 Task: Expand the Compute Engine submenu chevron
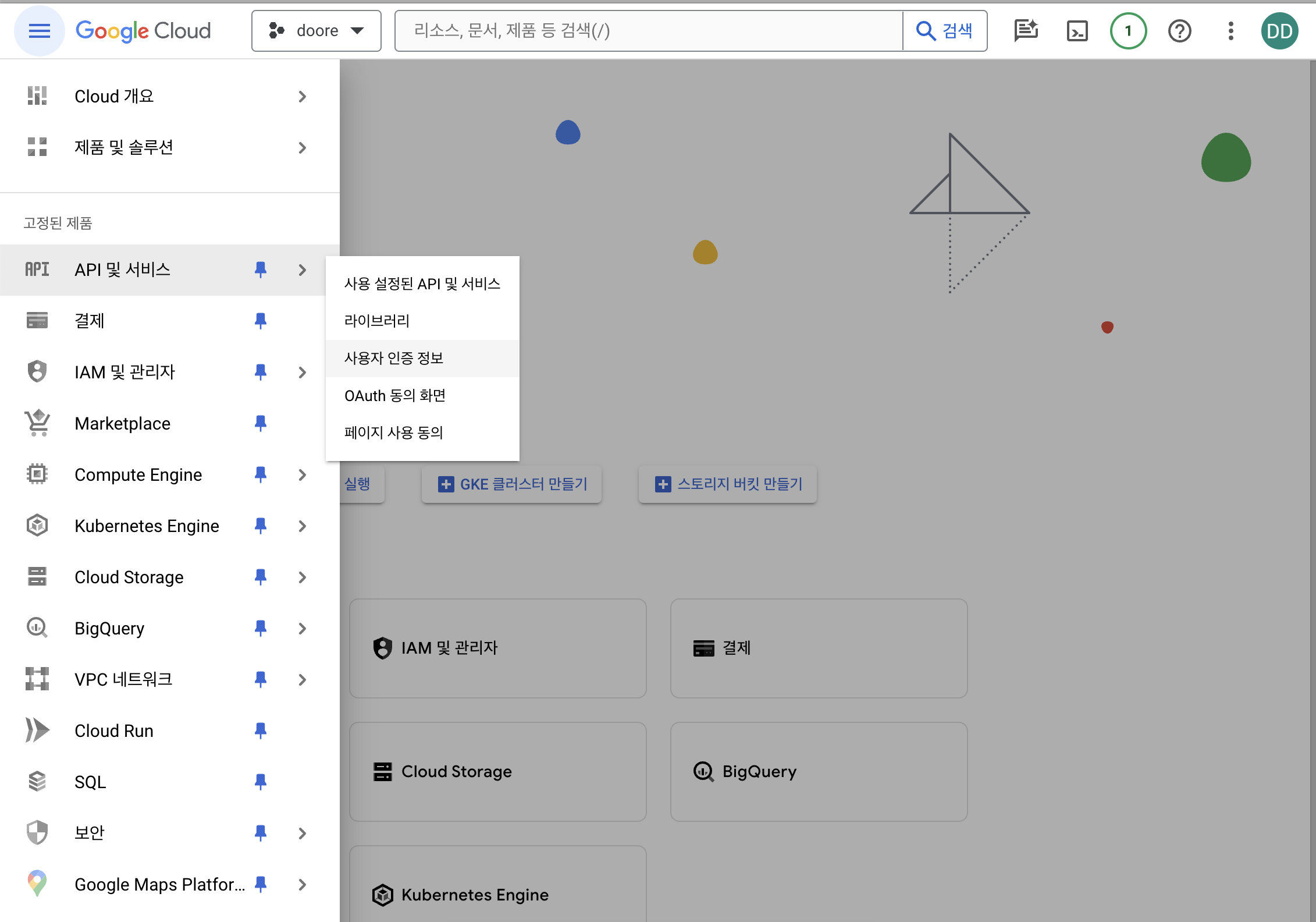tap(302, 475)
